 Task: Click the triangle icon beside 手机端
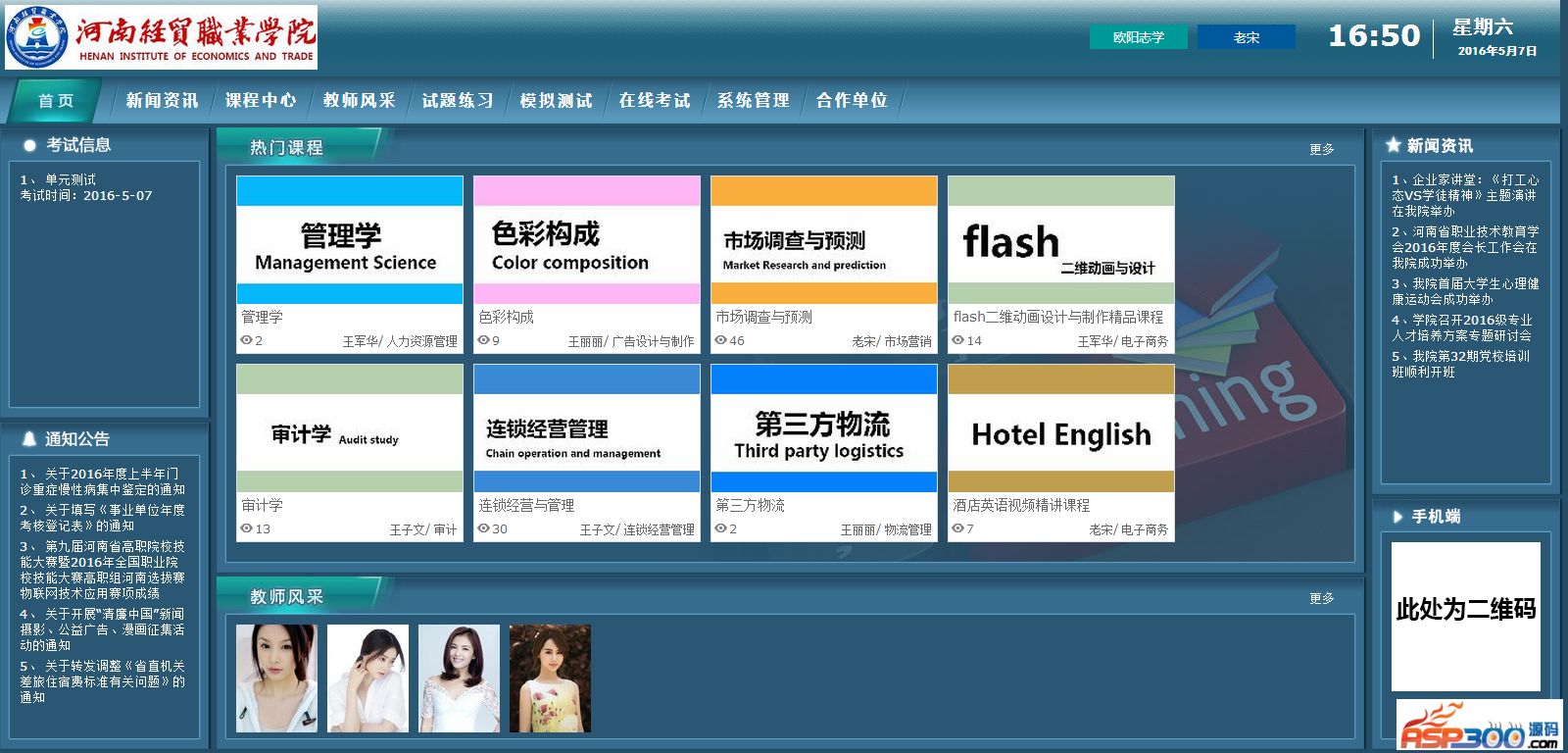[1398, 517]
